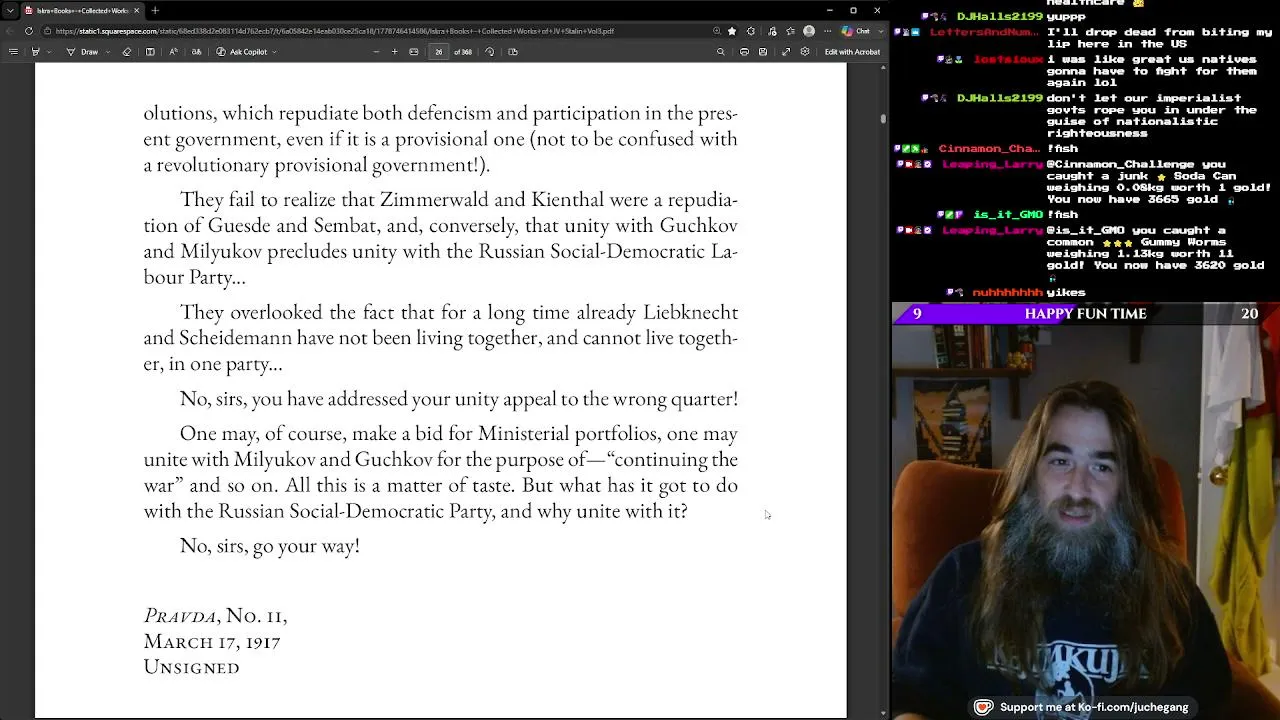The height and width of the screenshot is (720, 1280).
Task: Click the page number field showing 26
Action: coord(438,52)
